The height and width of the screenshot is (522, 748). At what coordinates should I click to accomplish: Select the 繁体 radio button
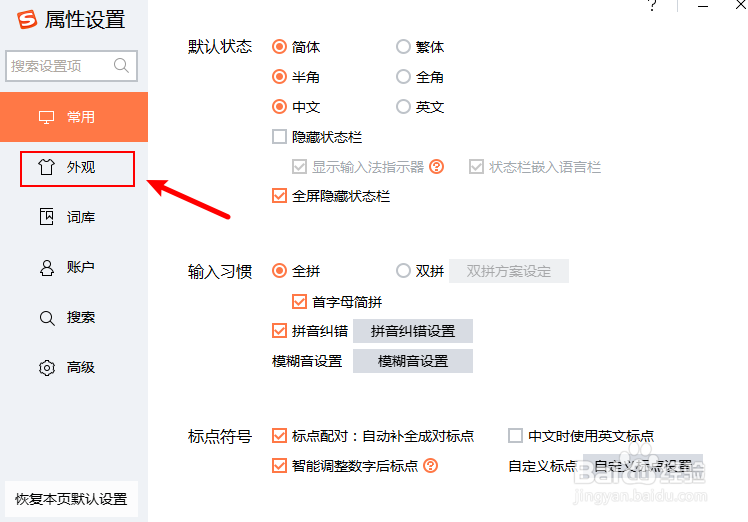coord(403,47)
